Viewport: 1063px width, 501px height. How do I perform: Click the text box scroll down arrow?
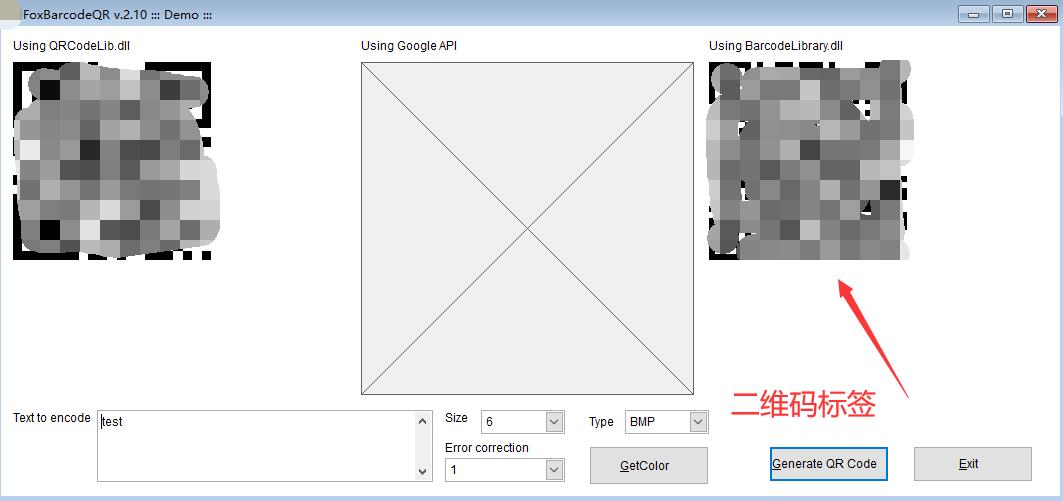(423, 470)
